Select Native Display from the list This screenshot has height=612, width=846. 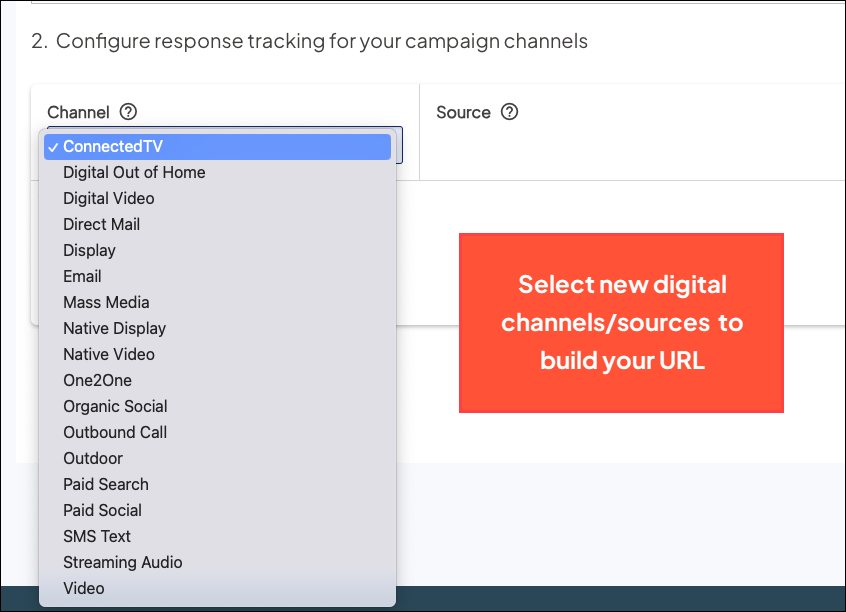[114, 329]
